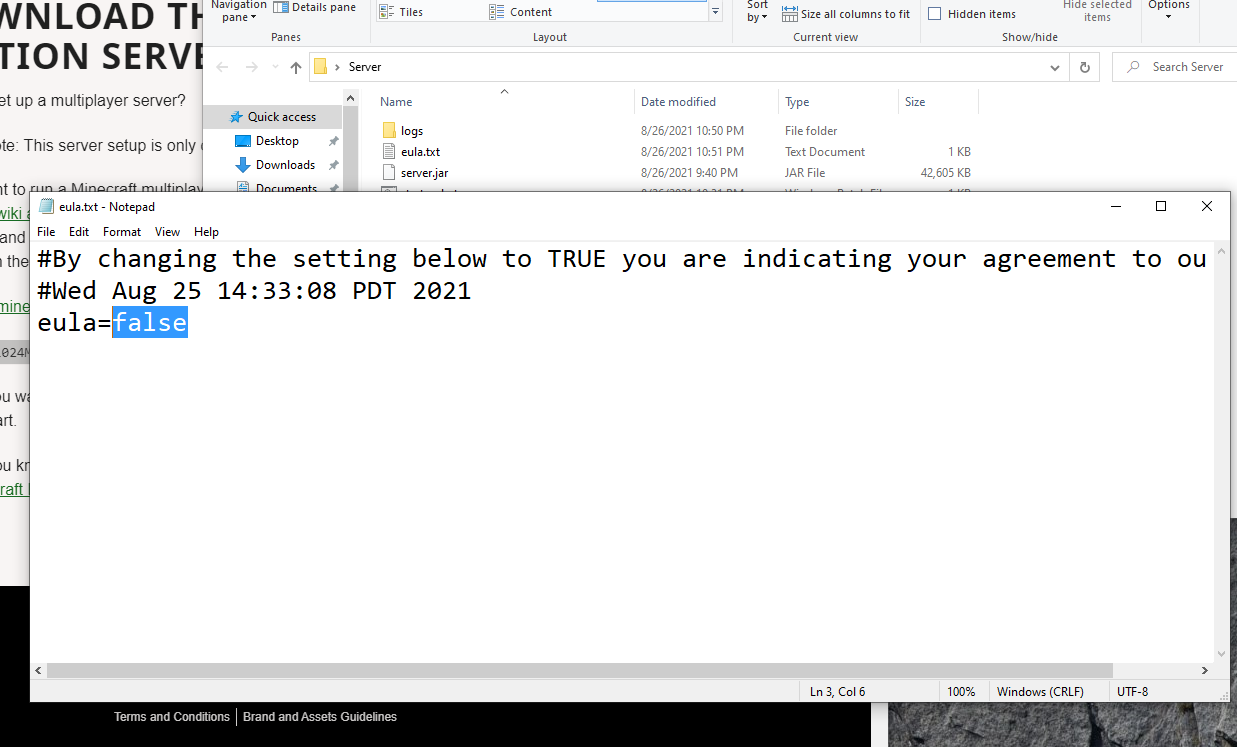
Task: Open the Options dropdown in Explorer ribbon
Action: point(1168,10)
